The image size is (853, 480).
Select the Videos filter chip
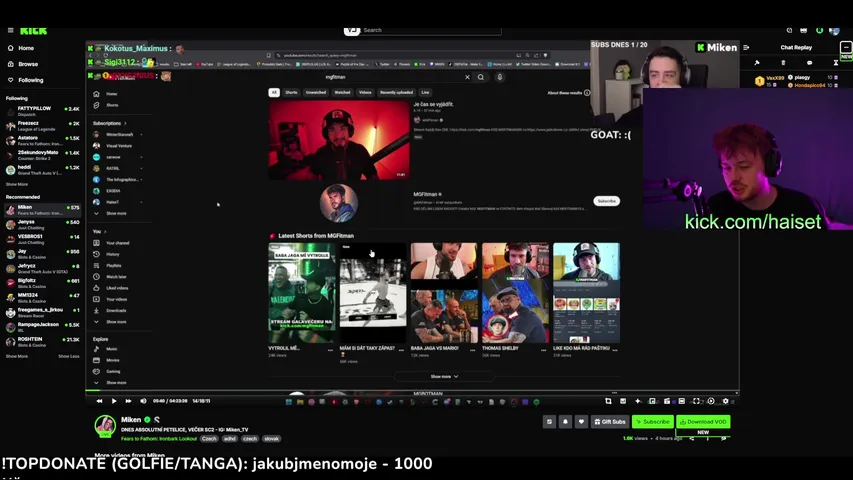point(365,93)
